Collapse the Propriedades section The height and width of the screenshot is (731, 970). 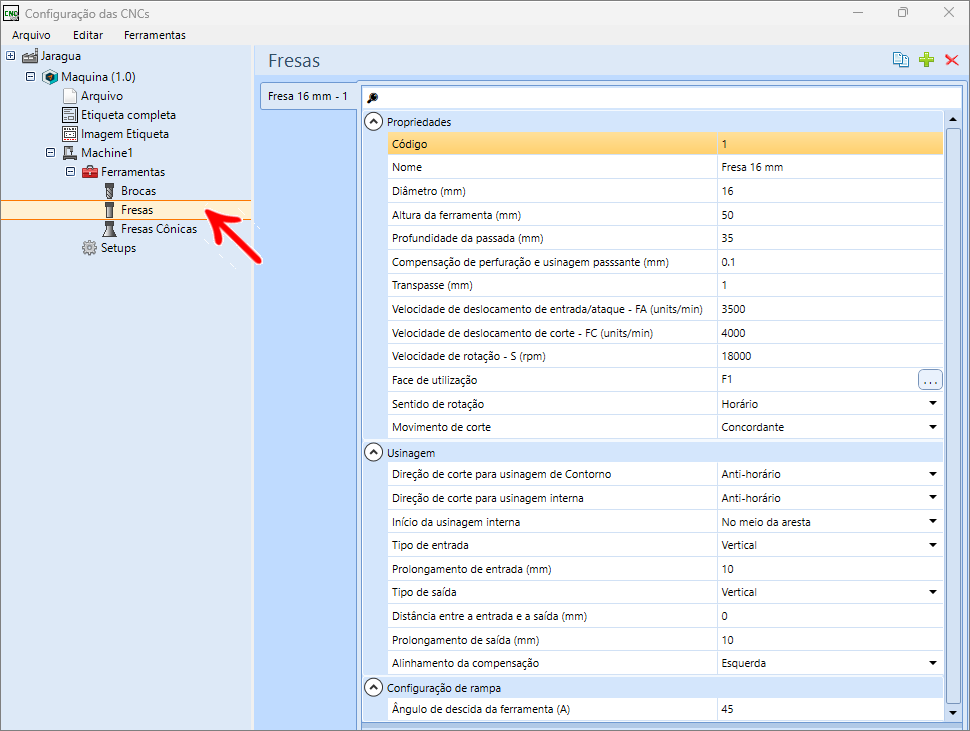click(x=374, y=122)
